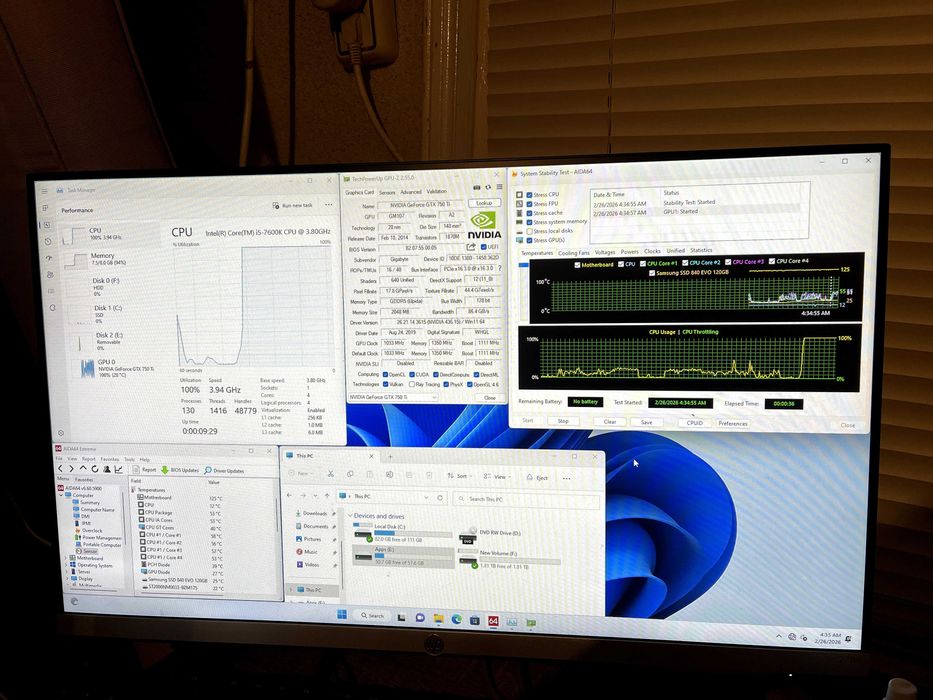Click GPU-Z screenshot camera icon
This screenshot has width=933, height=700.
coord(476,188)
